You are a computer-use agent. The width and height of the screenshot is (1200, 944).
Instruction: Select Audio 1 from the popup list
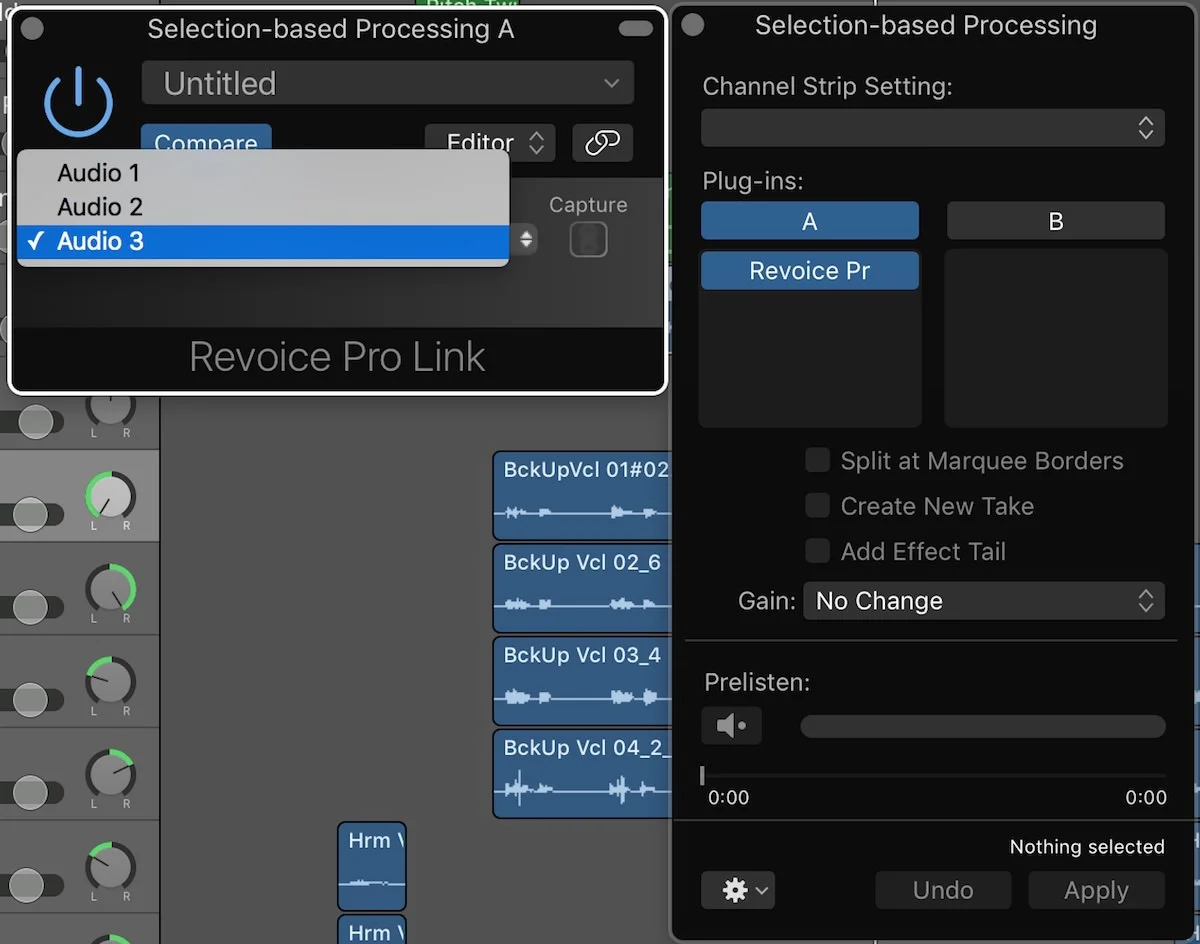(262, 173)
